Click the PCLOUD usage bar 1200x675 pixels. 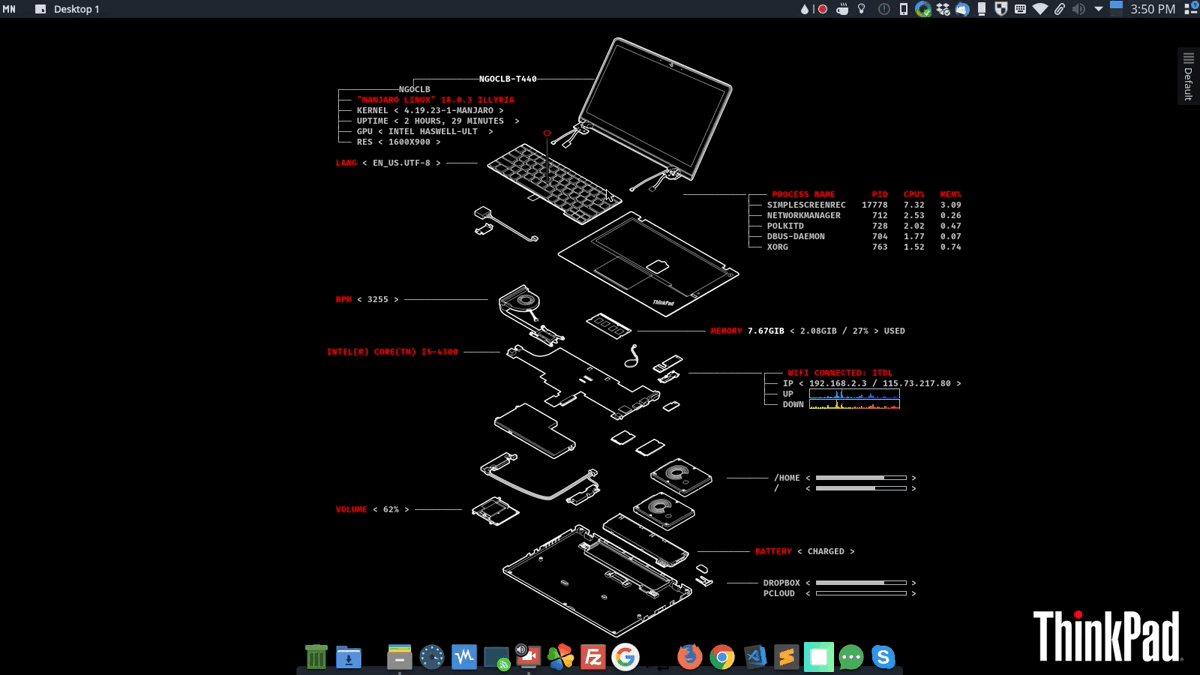(861, 593)
